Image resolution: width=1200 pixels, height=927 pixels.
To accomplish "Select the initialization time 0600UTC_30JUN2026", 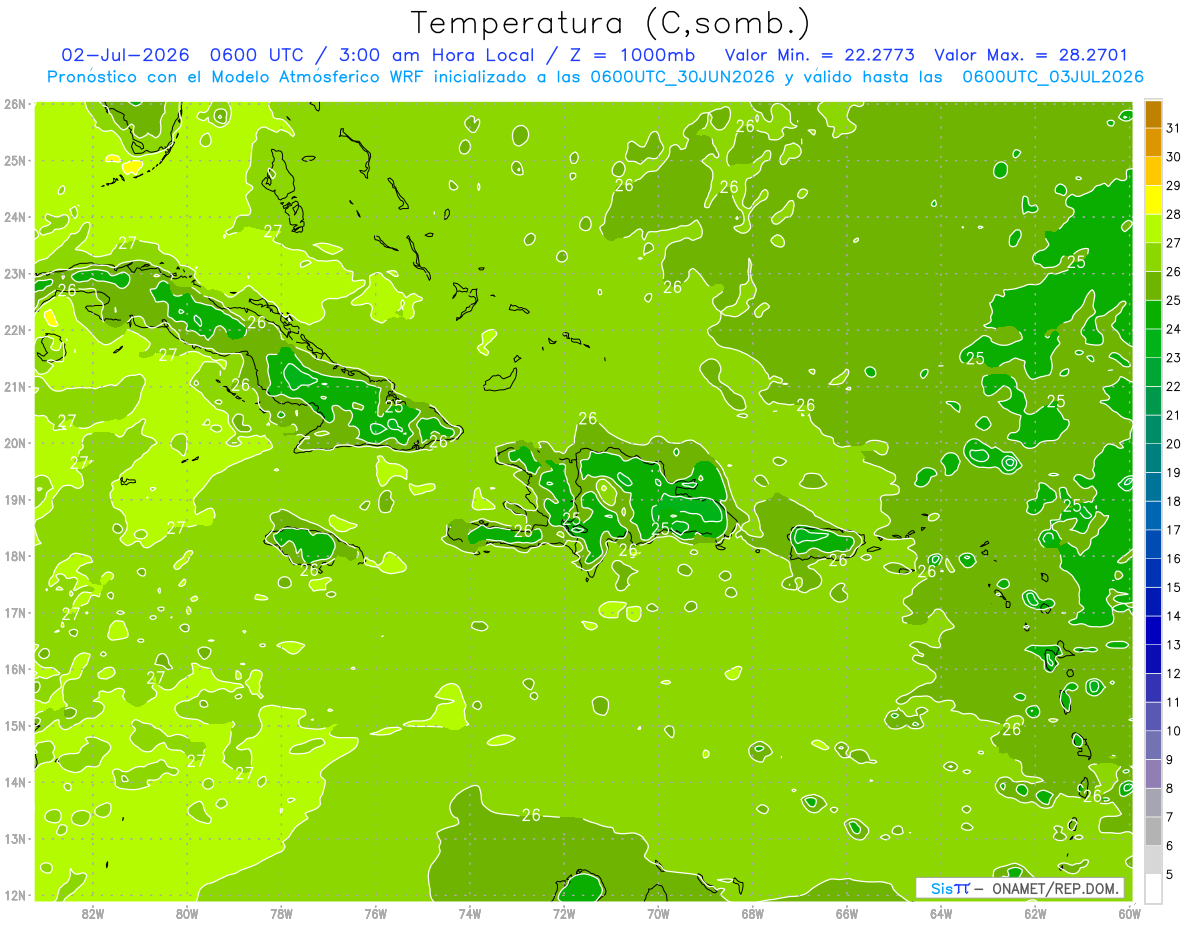I will 683,77.
